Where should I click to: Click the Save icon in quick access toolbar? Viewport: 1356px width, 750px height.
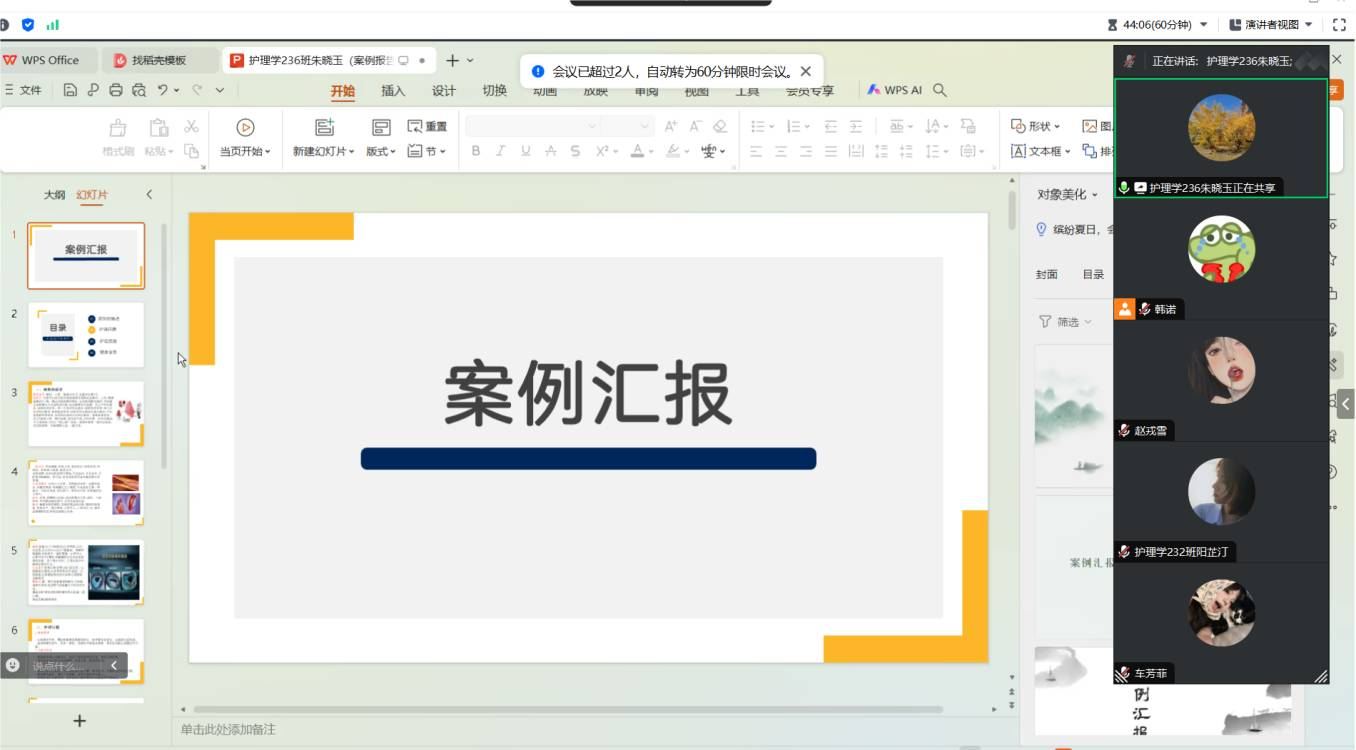click(70, 90)
